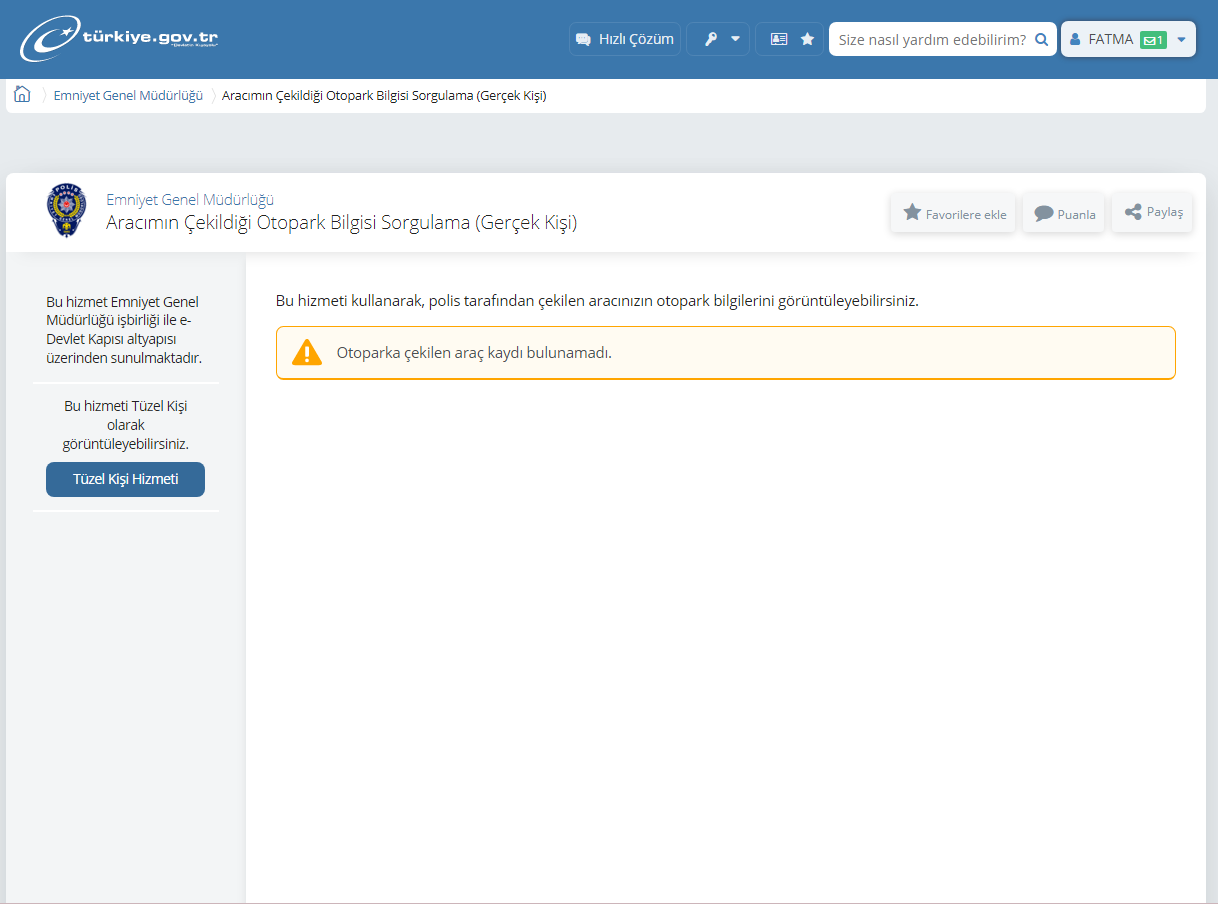1218x904 pixels.
Task: Click the orange warning triangle icon
Action: click(x=307, y=353)
